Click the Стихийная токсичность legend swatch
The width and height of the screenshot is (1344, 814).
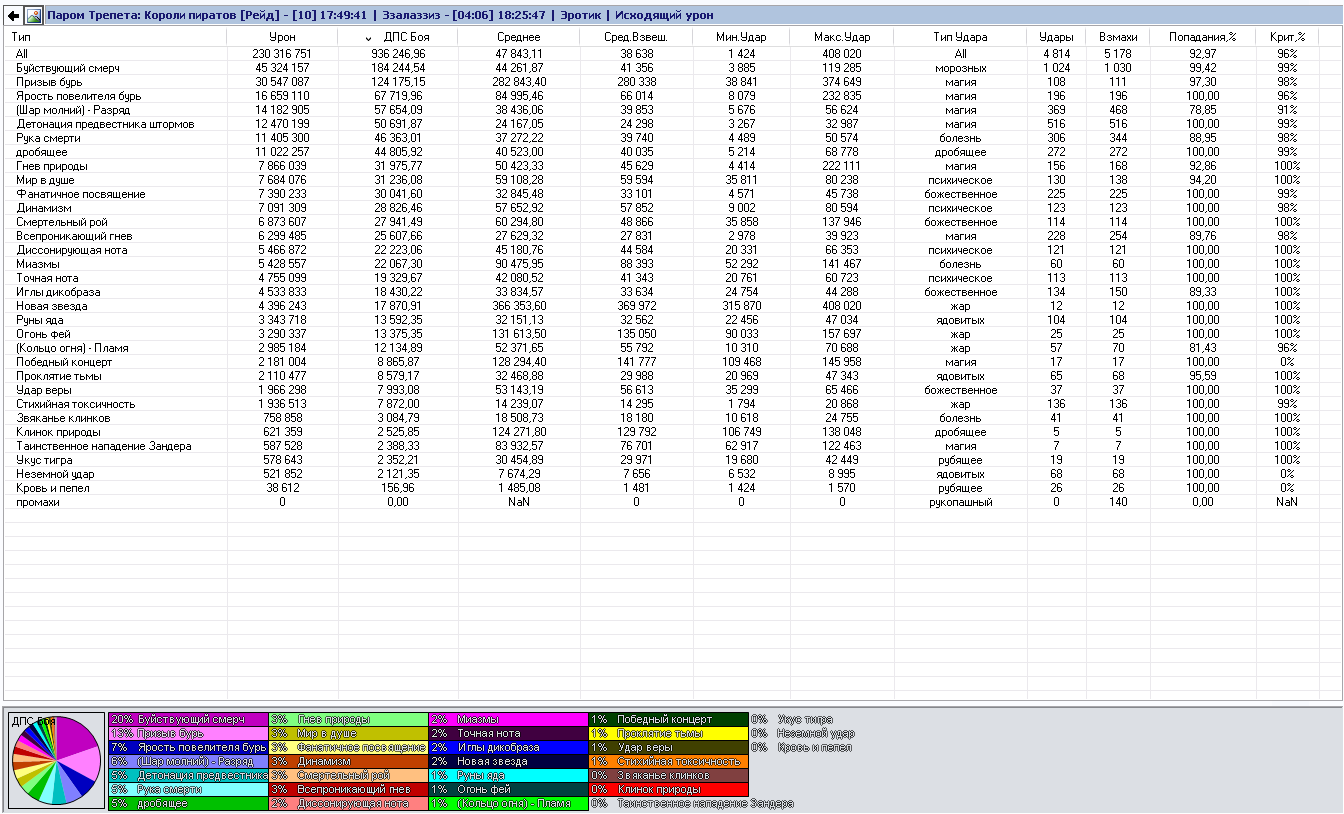click(x=668, y=761)
